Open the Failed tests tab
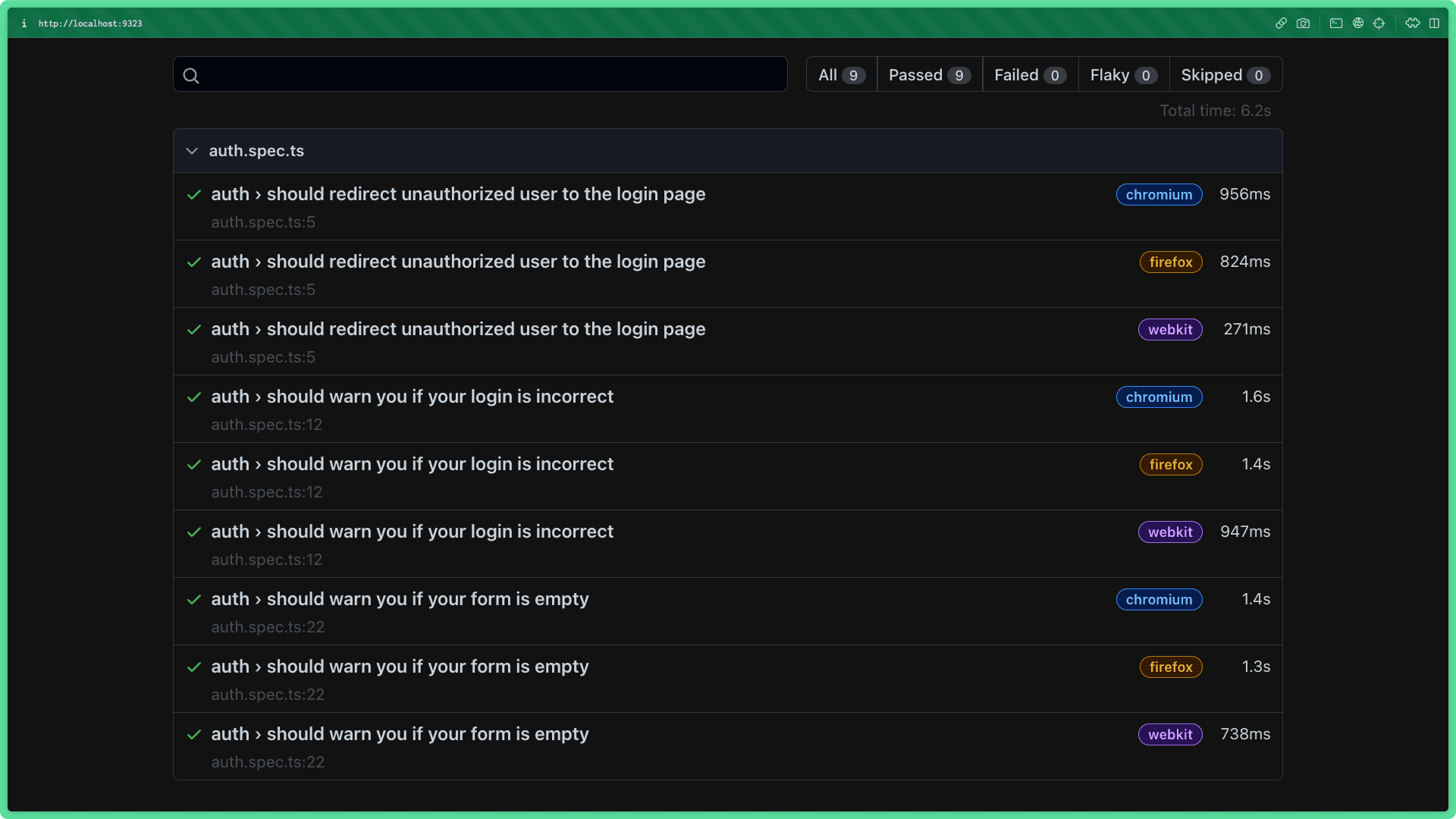 point(1028,74)
